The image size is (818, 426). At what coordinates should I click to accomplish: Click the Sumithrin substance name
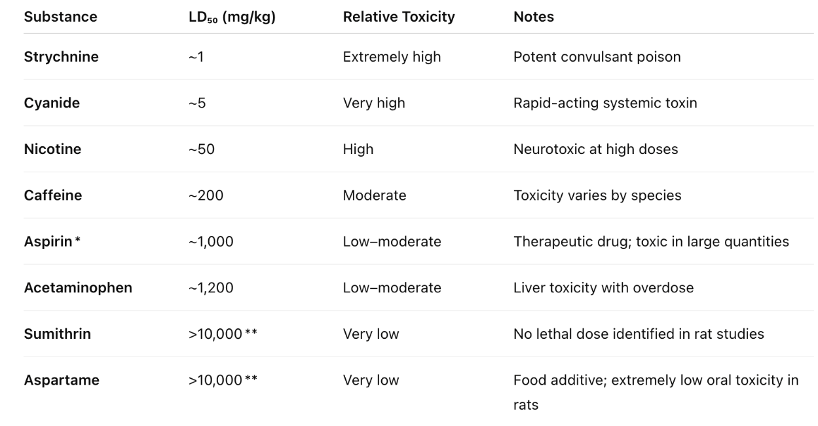click(x=57, y=334)
